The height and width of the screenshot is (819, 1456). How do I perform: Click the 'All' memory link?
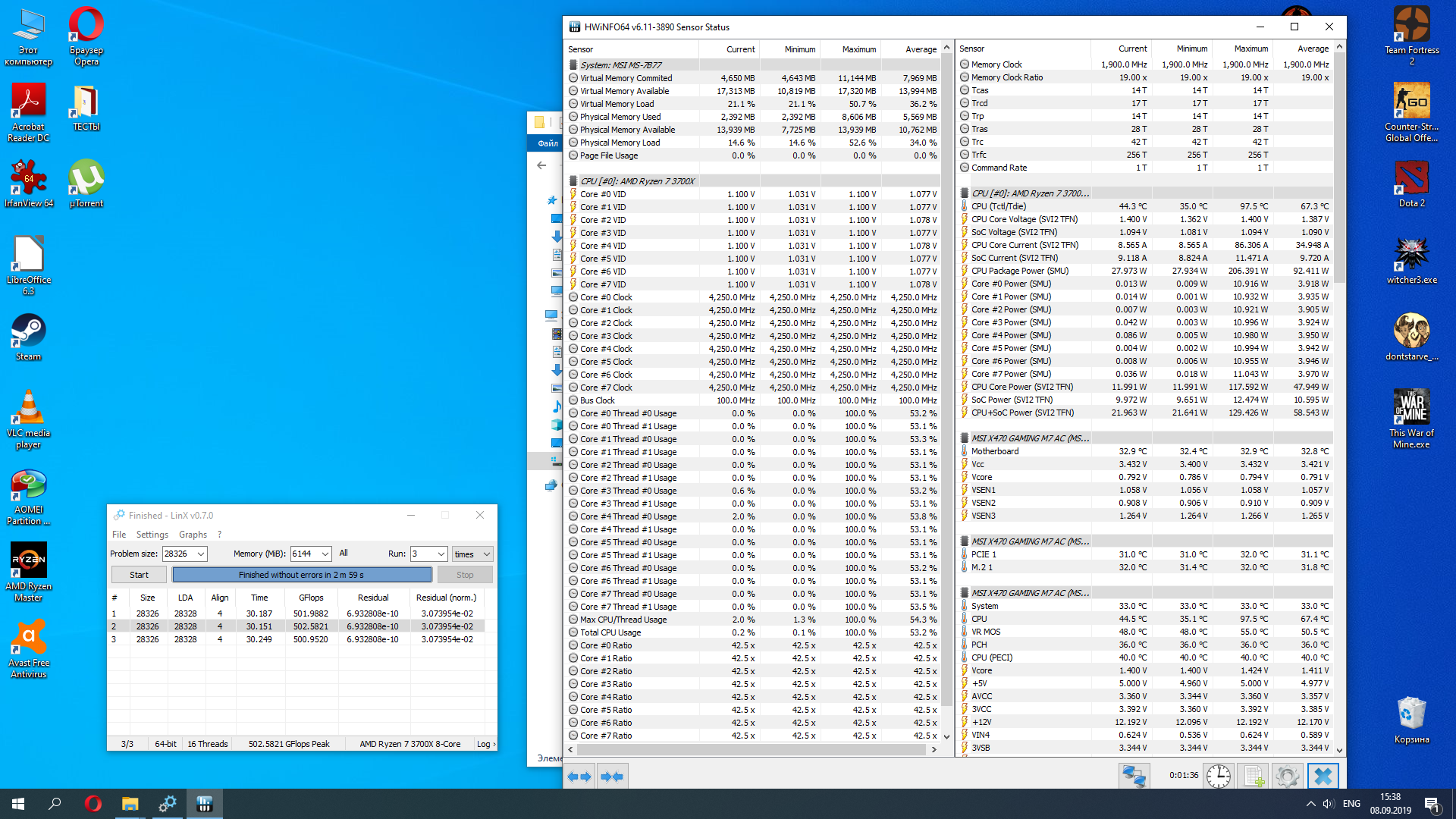[344, 554]
